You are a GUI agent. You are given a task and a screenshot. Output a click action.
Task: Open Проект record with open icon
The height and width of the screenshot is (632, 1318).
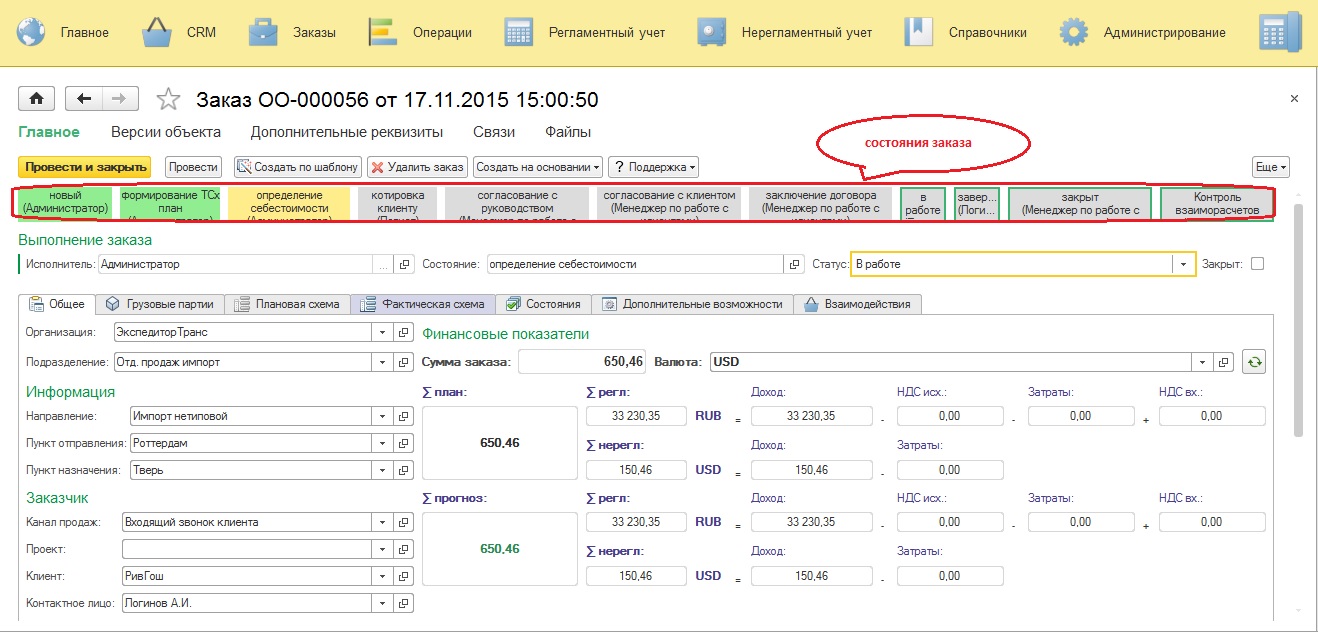405,549
